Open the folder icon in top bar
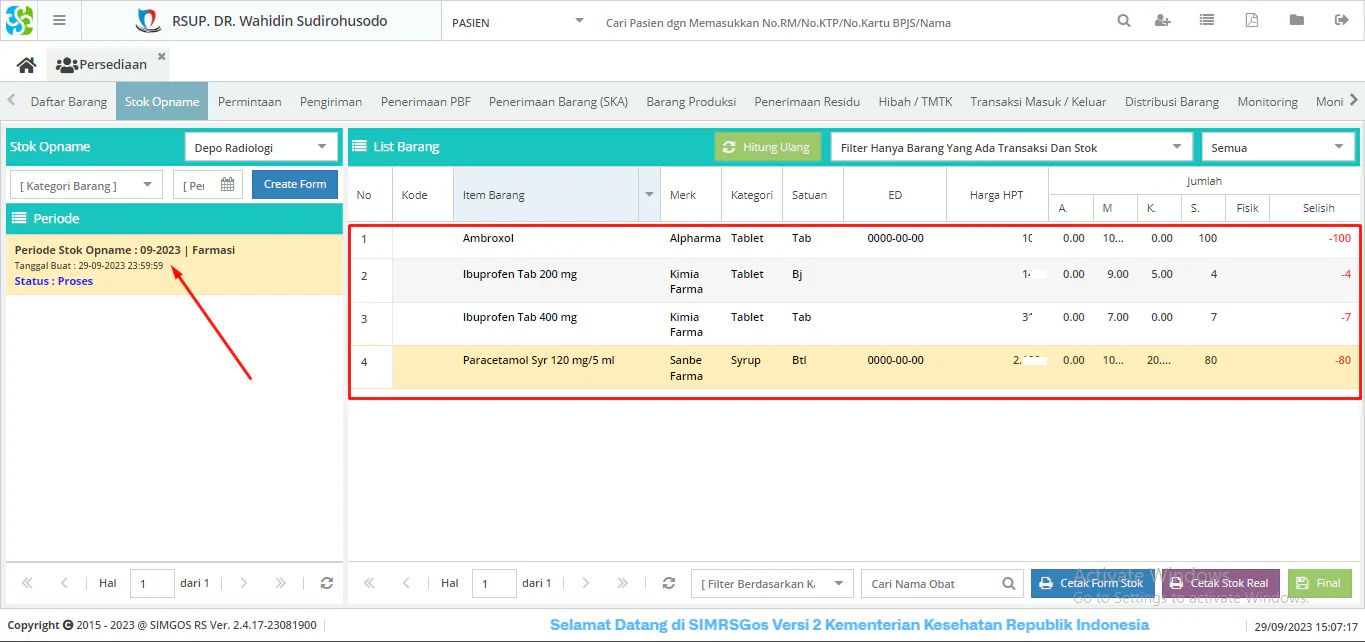This screenshot has width=1365, height=642. (x=1297, y=21)
